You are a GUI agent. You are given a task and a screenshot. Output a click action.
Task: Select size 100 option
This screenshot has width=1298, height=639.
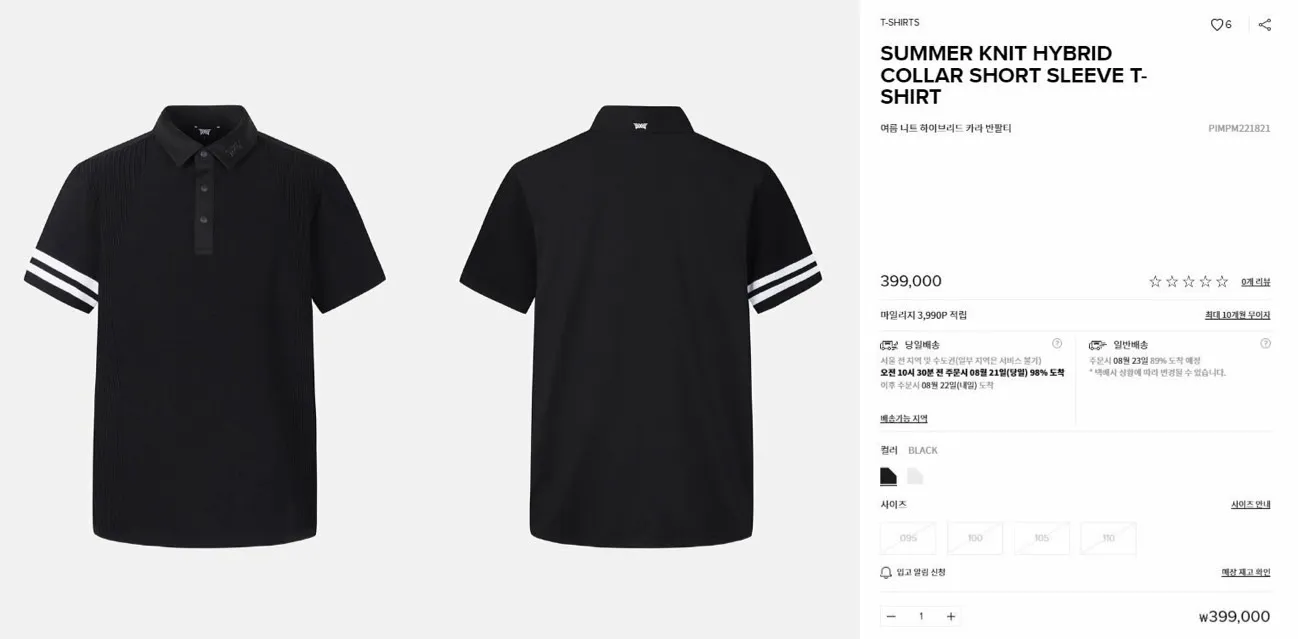pyautogui.click(x=975, y=538)
